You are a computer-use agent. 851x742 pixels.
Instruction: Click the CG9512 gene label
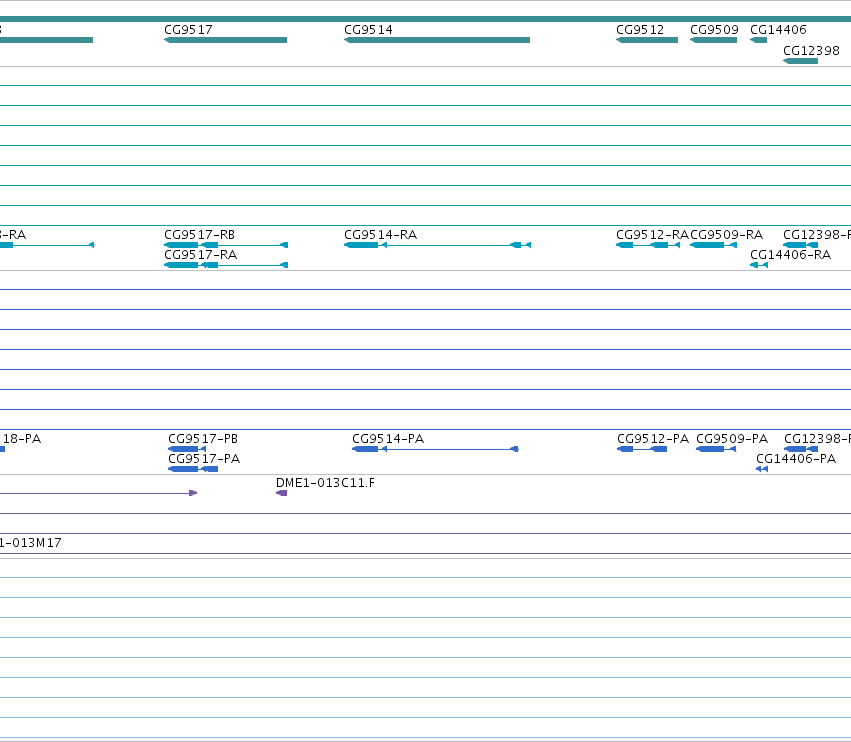640,30
